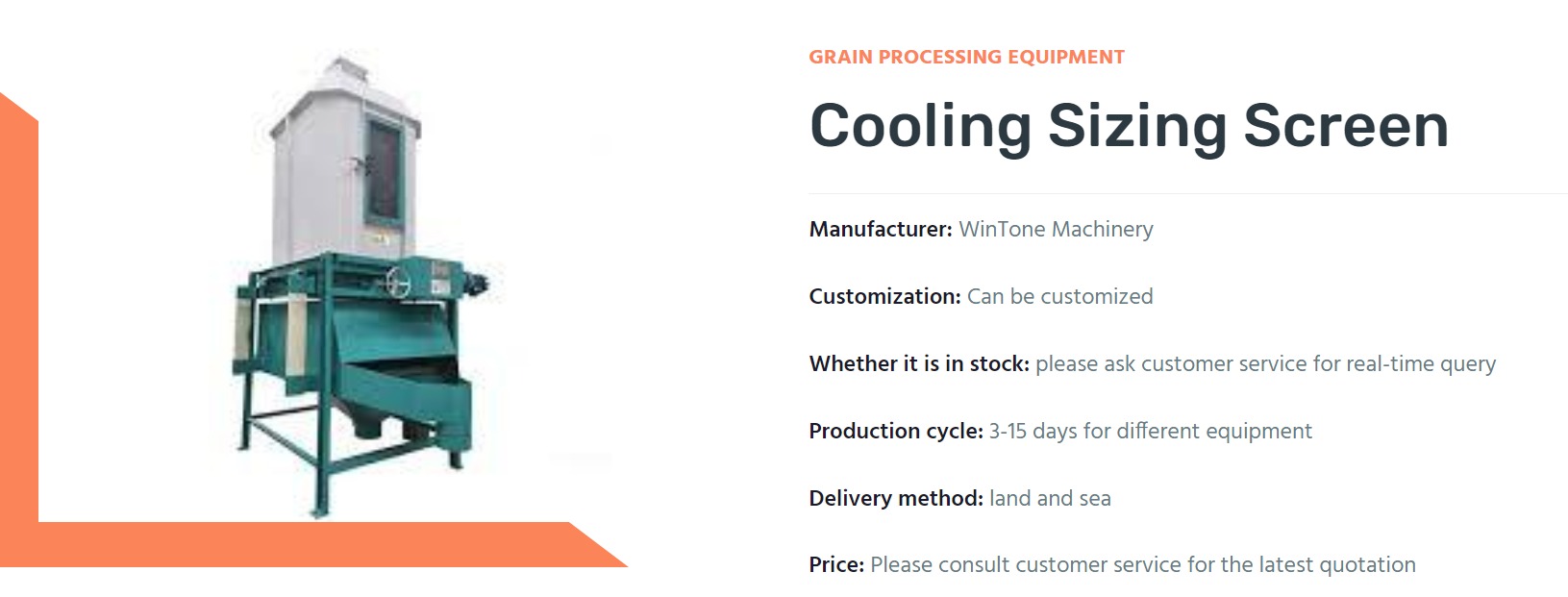Click the inspection window on the gray tower
The image size is (1568, 597).
pyautogui.click(x=383, y=170)
